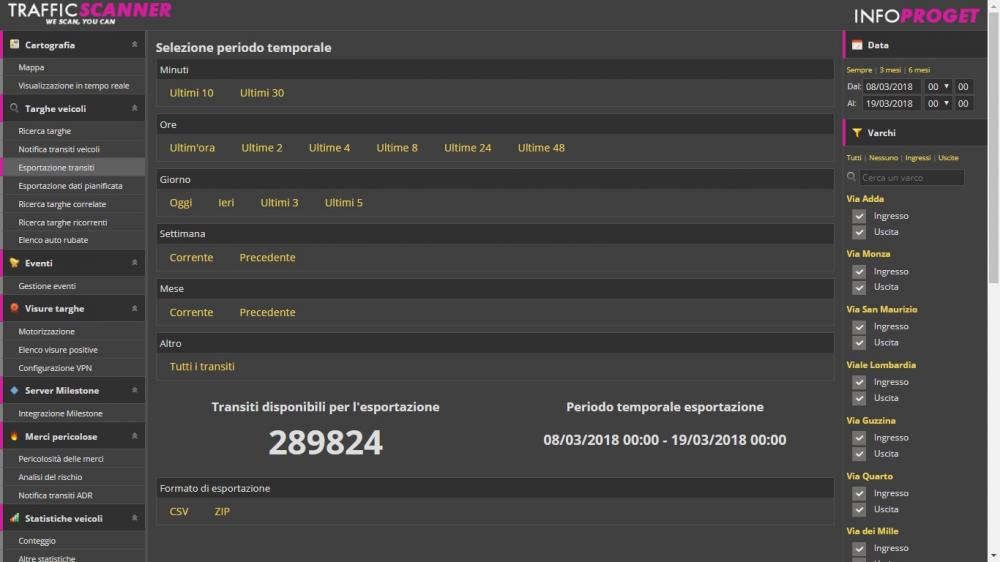Click the Statistiche veicoli chart icon
This screenshot has height=562, width=1000.
pos(15,518)
